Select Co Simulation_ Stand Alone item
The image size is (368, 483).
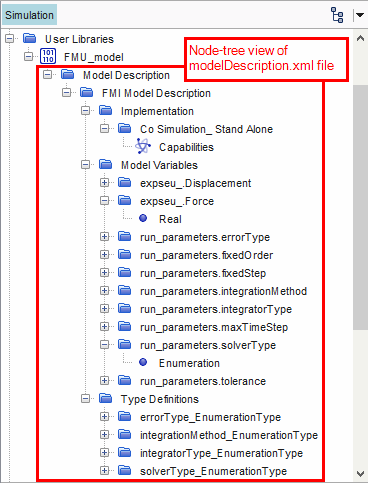206,129
